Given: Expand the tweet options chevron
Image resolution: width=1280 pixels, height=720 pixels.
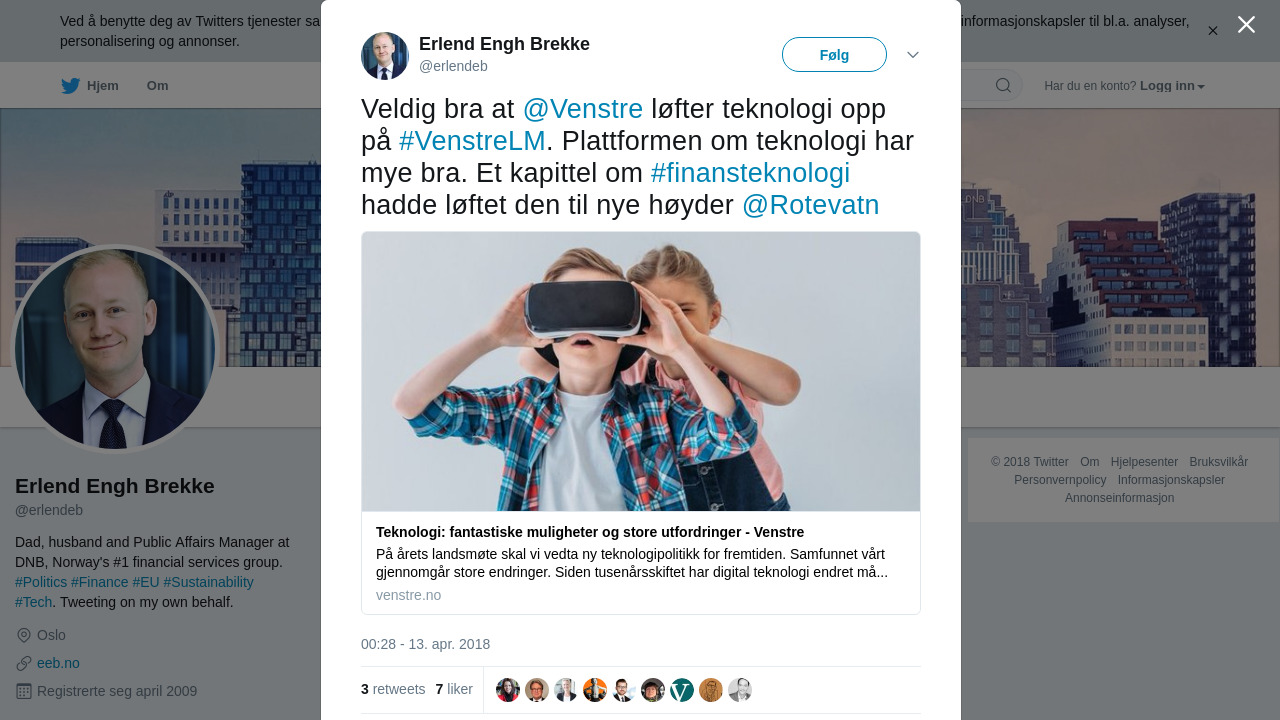Looking at the screenshot, I should point(913,55).
